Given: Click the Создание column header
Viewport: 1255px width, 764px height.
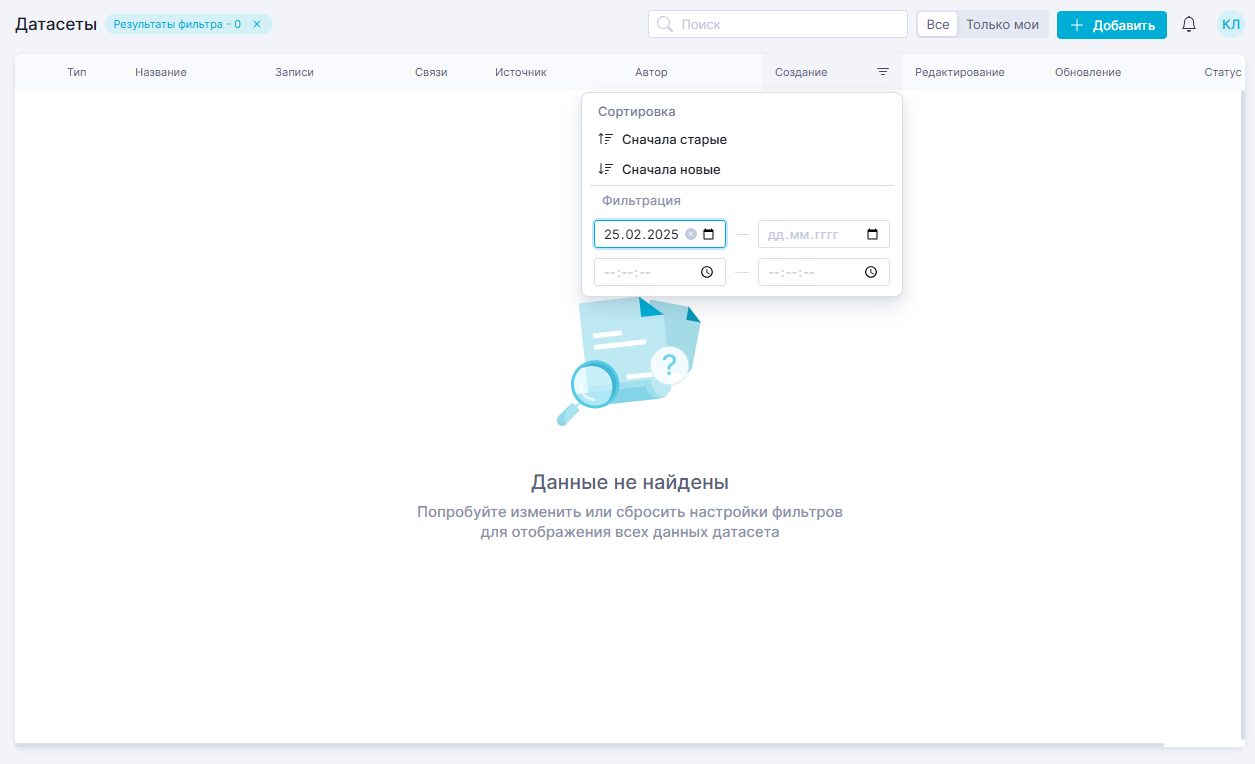Looking at the screenshot, I should [x=801, y=72].
